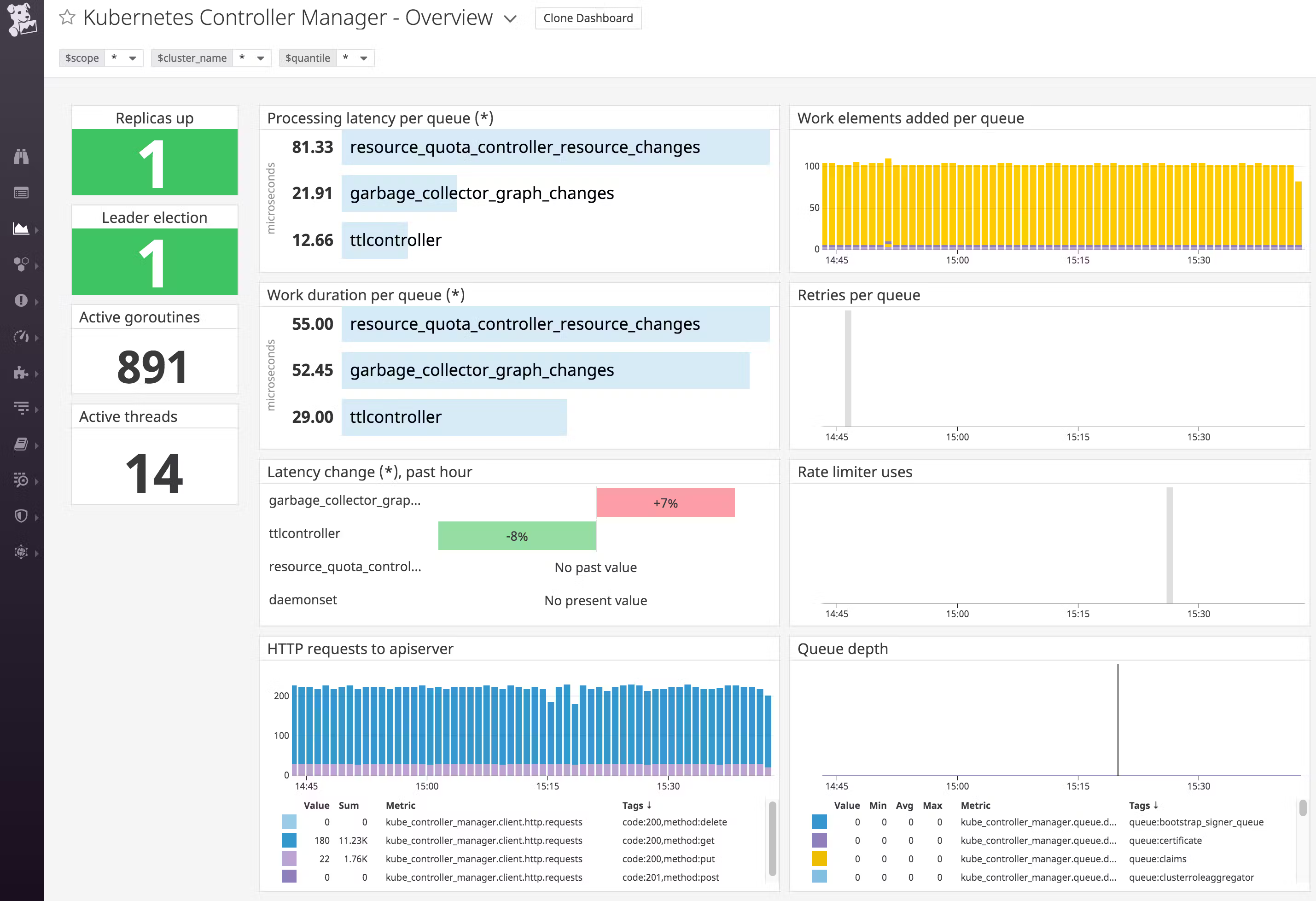Expand the $cluster_name dropdown filter
Screen dimensions: 1316x901
point(215,57)
